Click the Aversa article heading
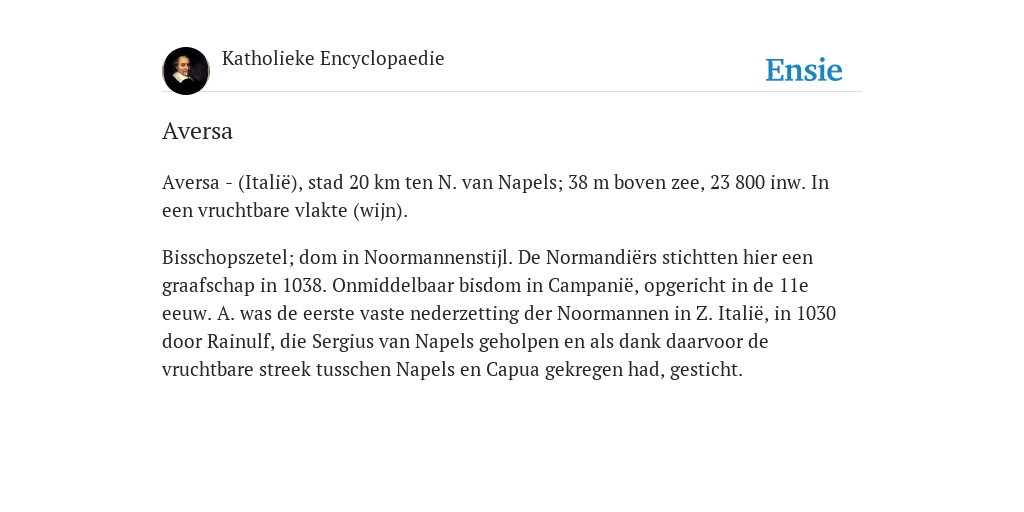1024x512 pixels. [197, 131]
